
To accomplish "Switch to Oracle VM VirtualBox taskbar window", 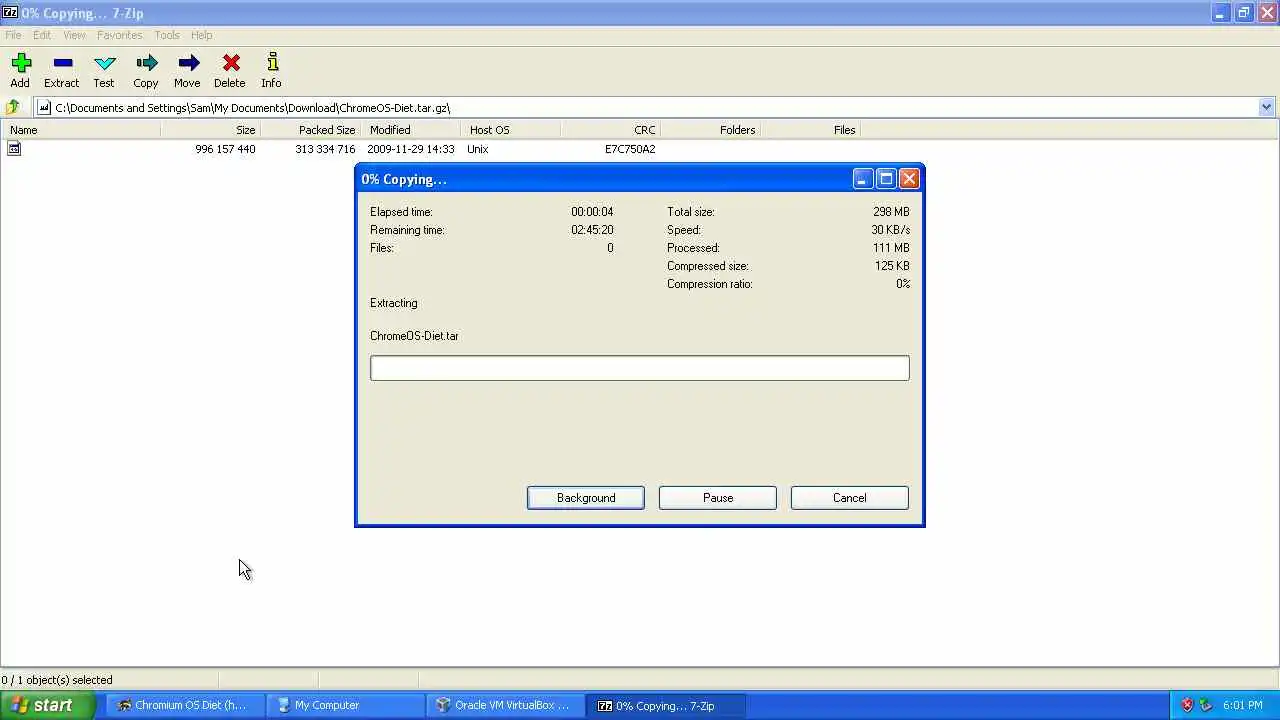I will (x=503, y=705).
